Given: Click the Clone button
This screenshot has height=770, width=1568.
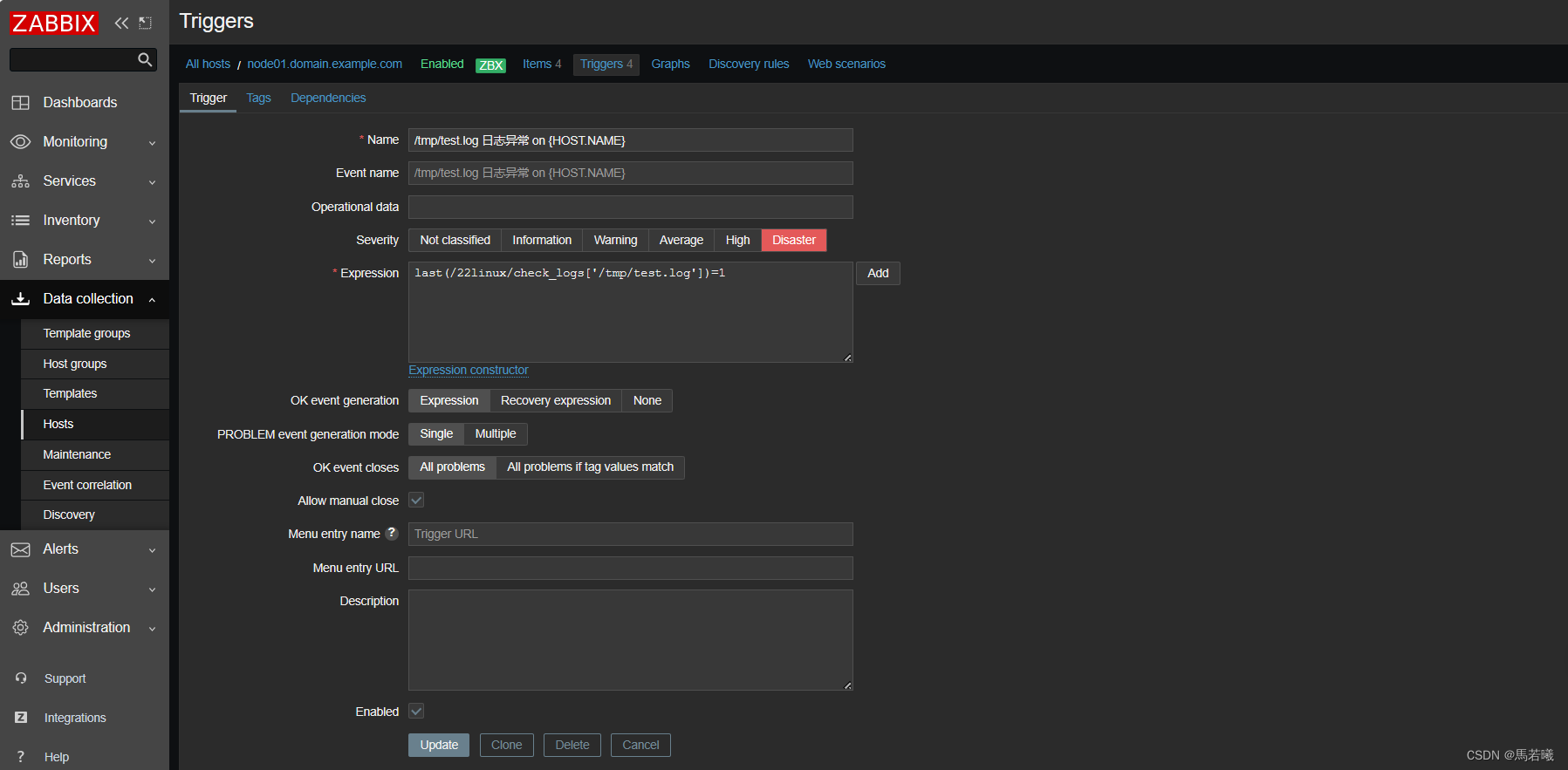Looking at the screenshot, I should [x=506, y=745].
